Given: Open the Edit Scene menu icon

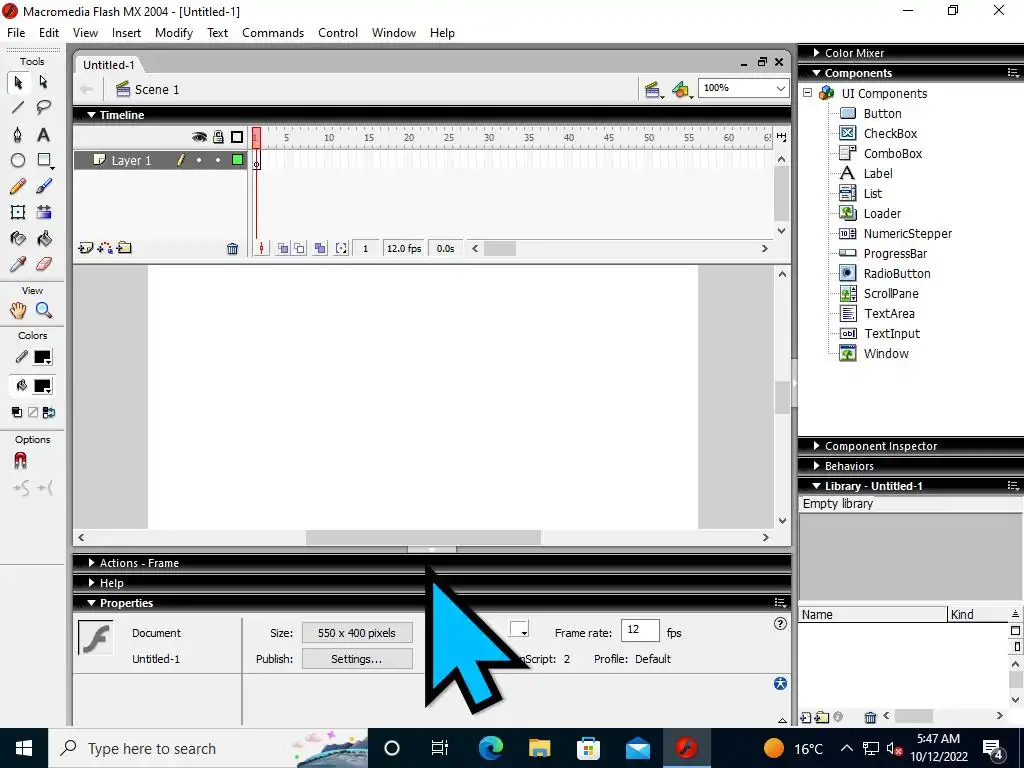Looking at the screenshot, I should pyautogui.click(x=652, y=90).
